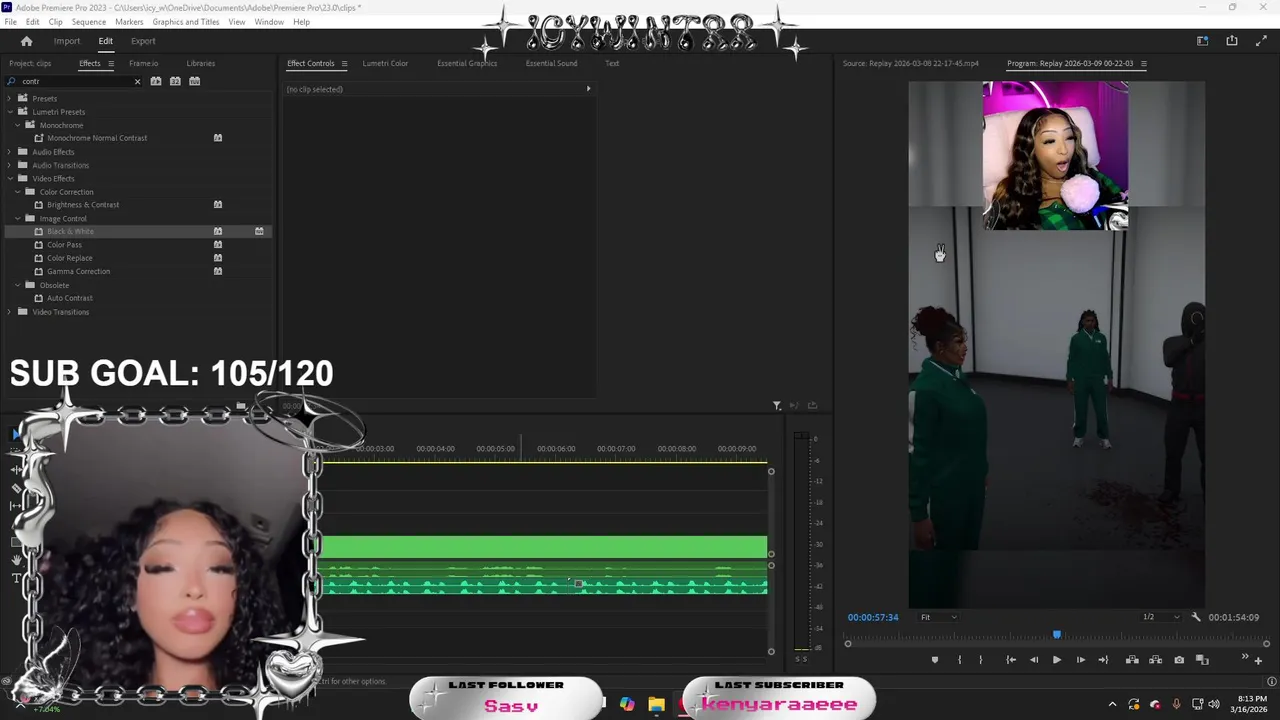The height and width of the screenshot is (720, 1280).
Task: Switch to the Source: Replay monitor tab
Action: pyautogui.click(x=910, y=63)
